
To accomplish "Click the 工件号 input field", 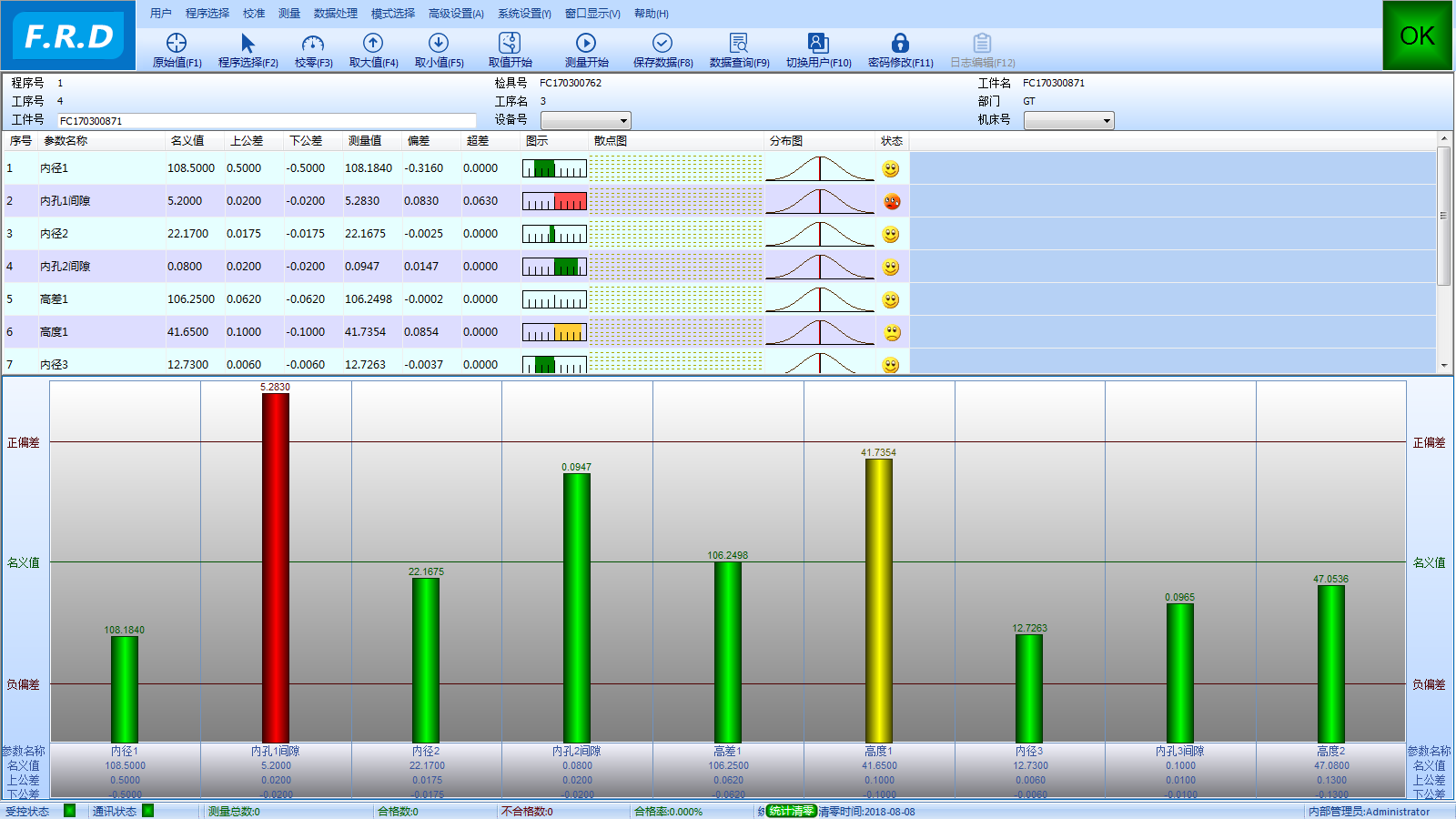I will (266, 121).
